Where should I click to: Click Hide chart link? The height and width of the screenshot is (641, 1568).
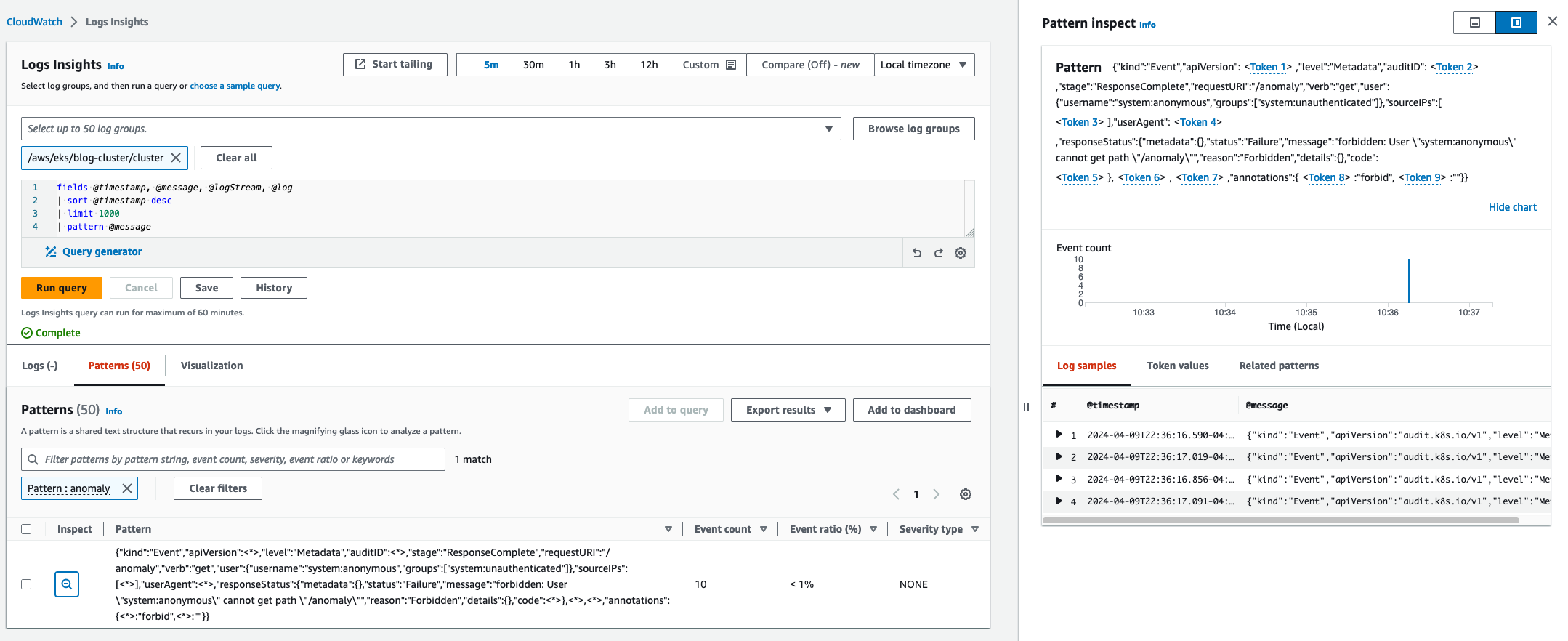coord(1513,207)
